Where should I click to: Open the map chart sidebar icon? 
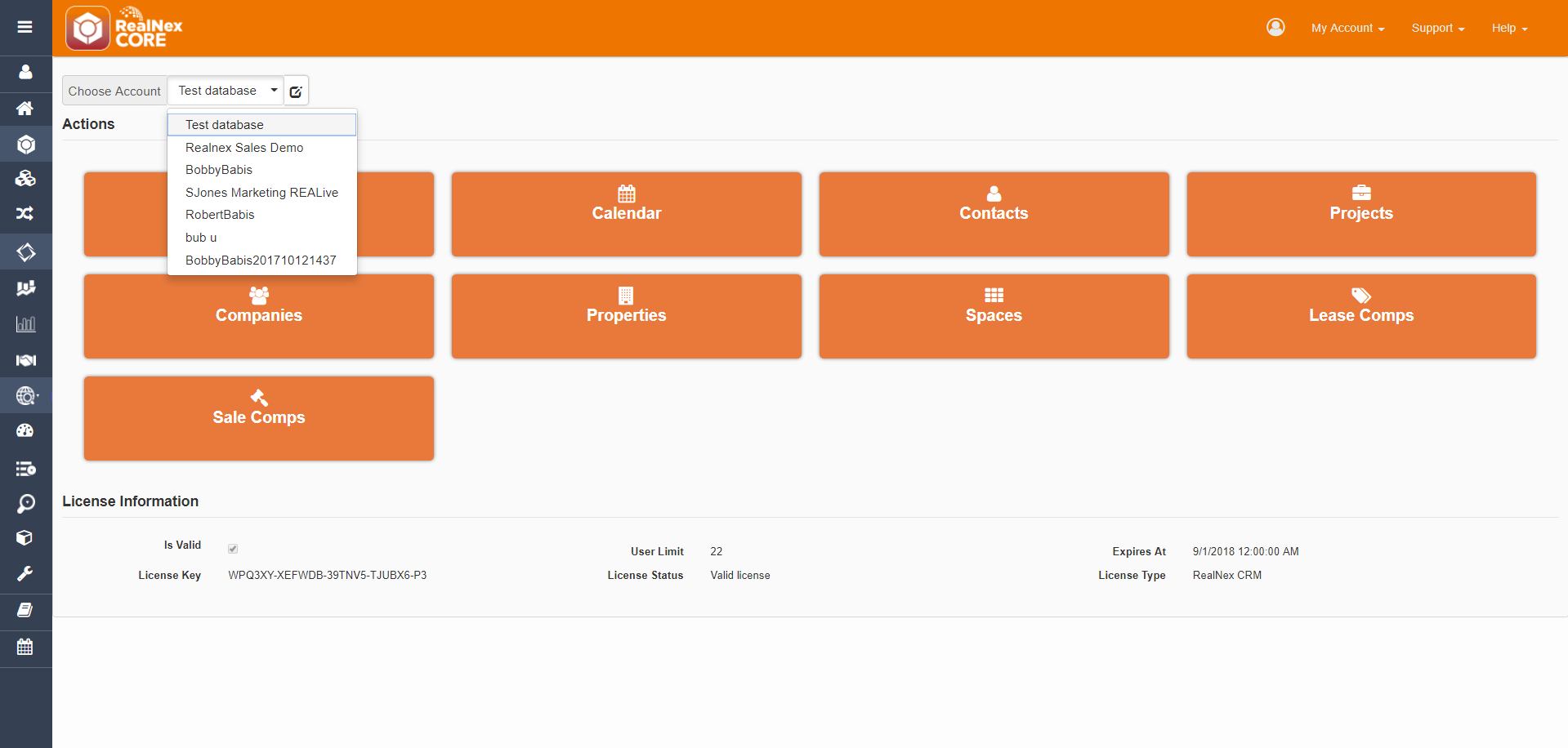[x=25, y=287]
